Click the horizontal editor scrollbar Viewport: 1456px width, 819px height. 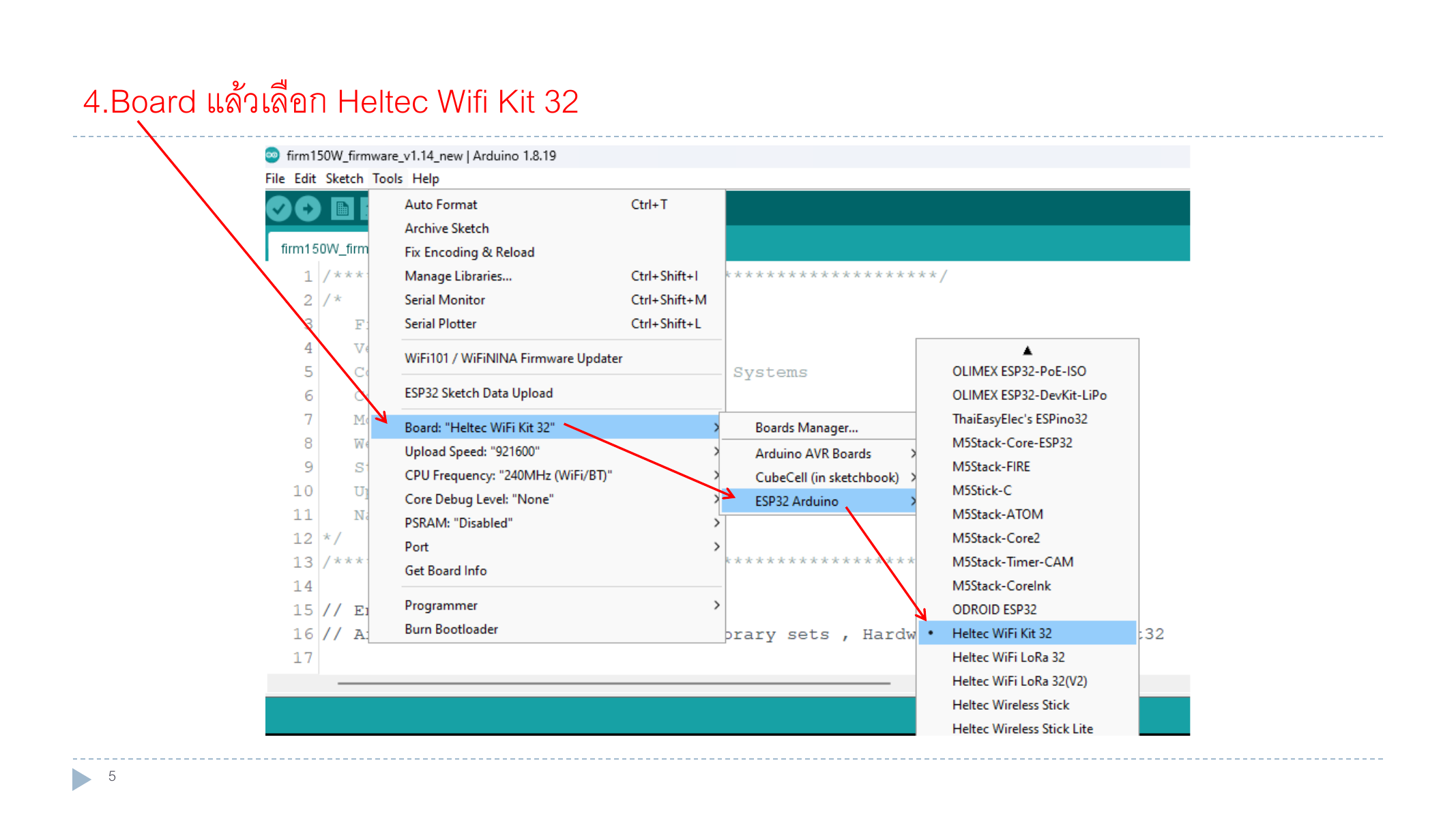click(613, 682)
